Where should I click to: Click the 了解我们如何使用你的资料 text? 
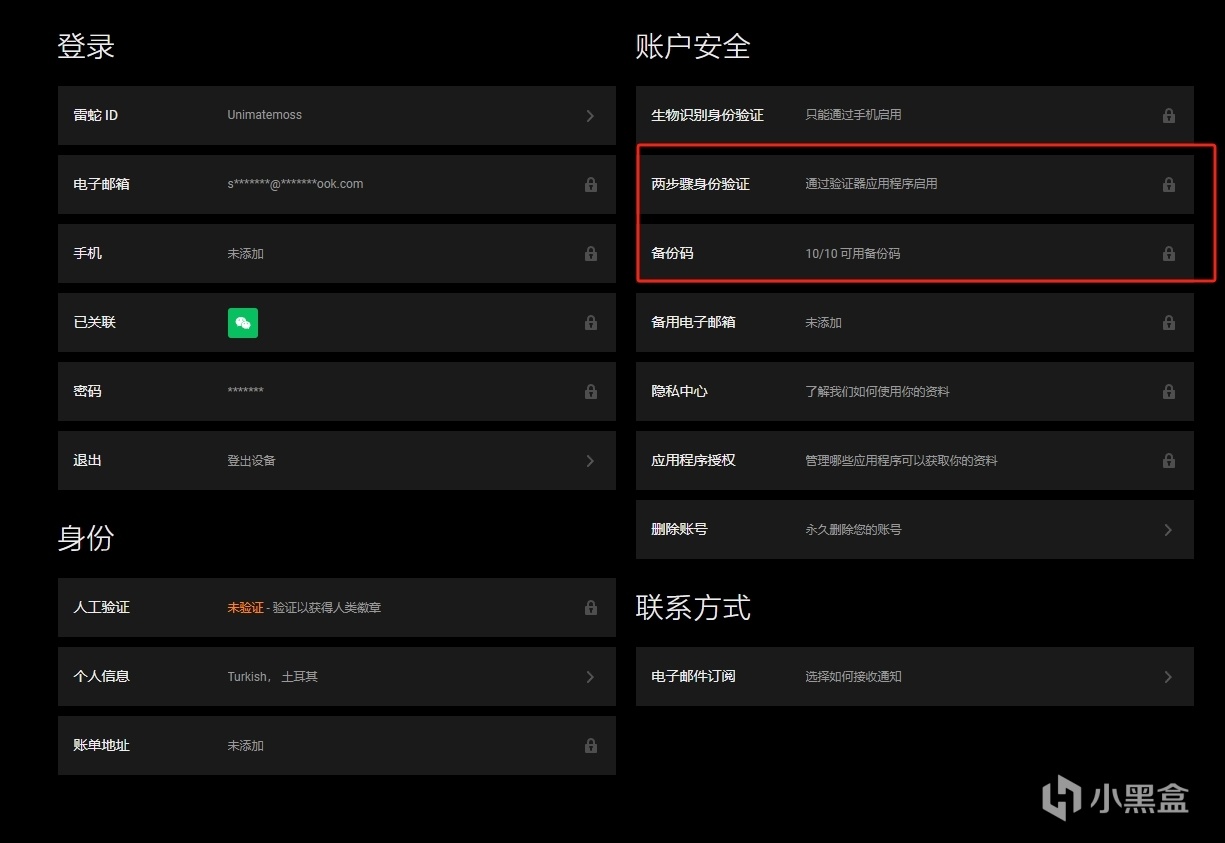[877, 391]
